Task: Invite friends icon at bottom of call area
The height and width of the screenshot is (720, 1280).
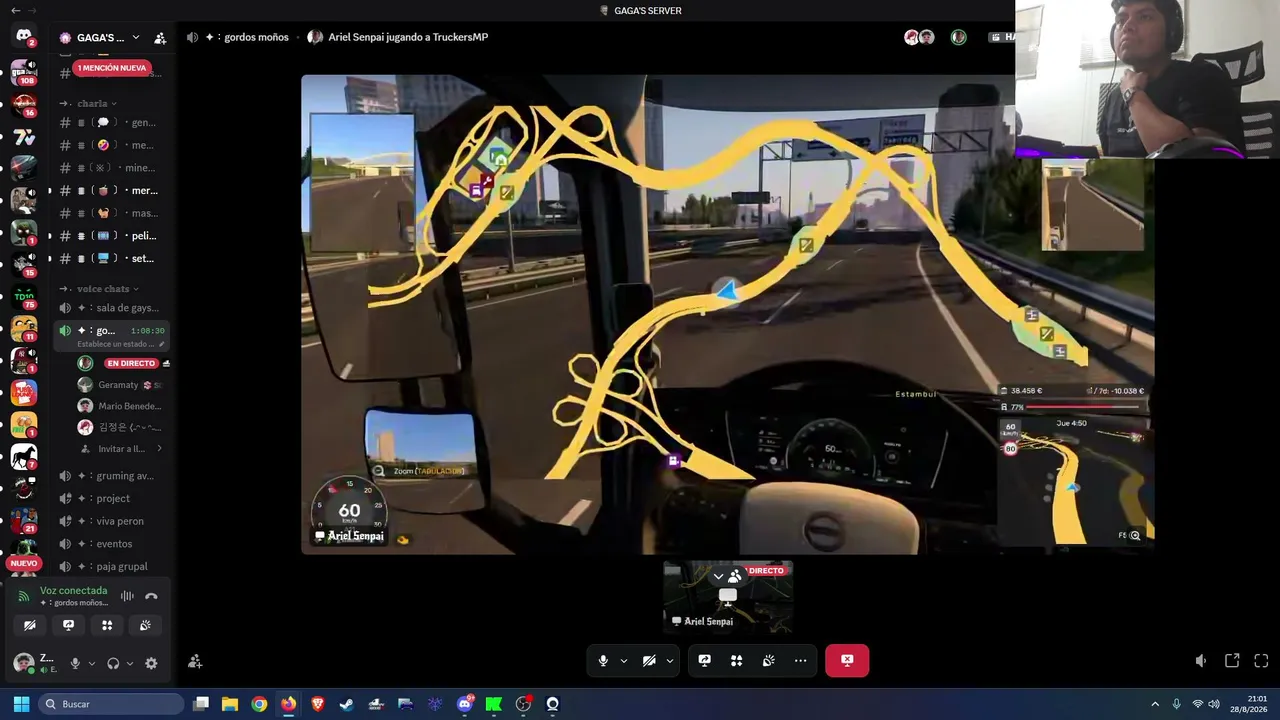Action: (x=195, y=661)
